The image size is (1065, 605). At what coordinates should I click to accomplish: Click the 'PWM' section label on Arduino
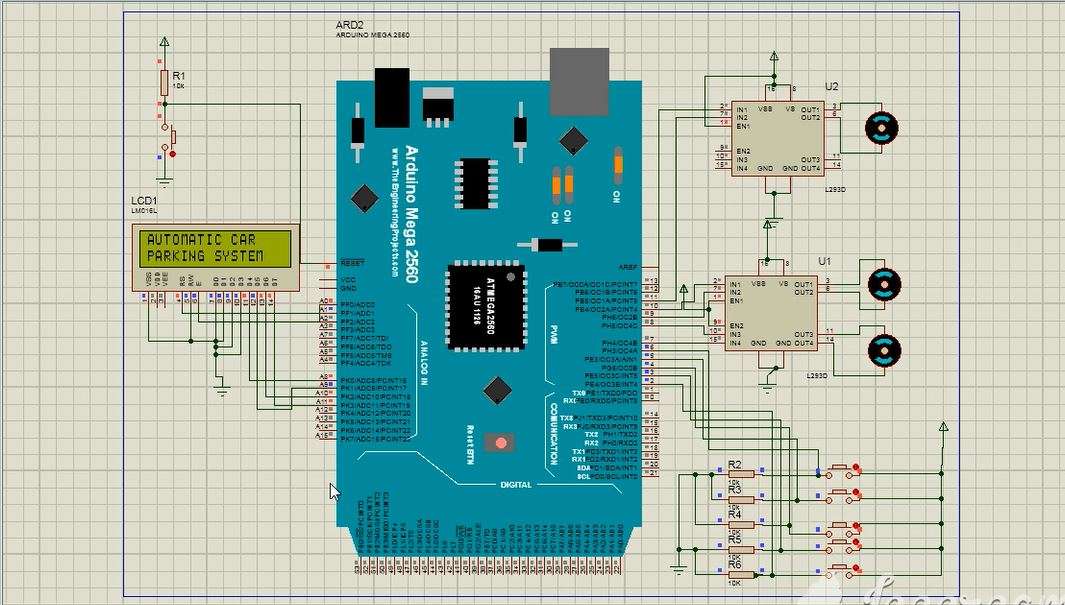point(554,333)
